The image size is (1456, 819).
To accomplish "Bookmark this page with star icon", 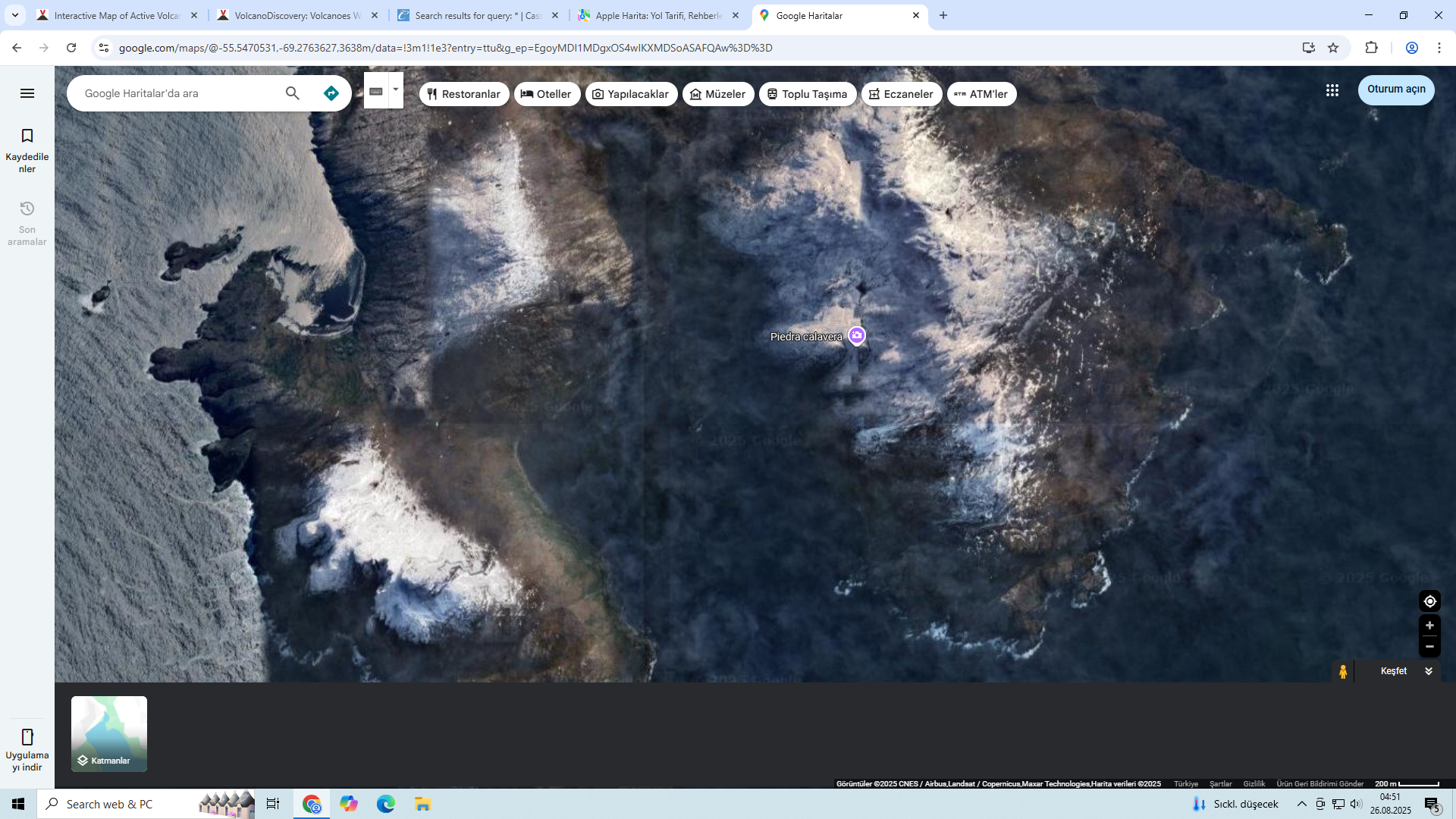I will (x=1333, y=48).
